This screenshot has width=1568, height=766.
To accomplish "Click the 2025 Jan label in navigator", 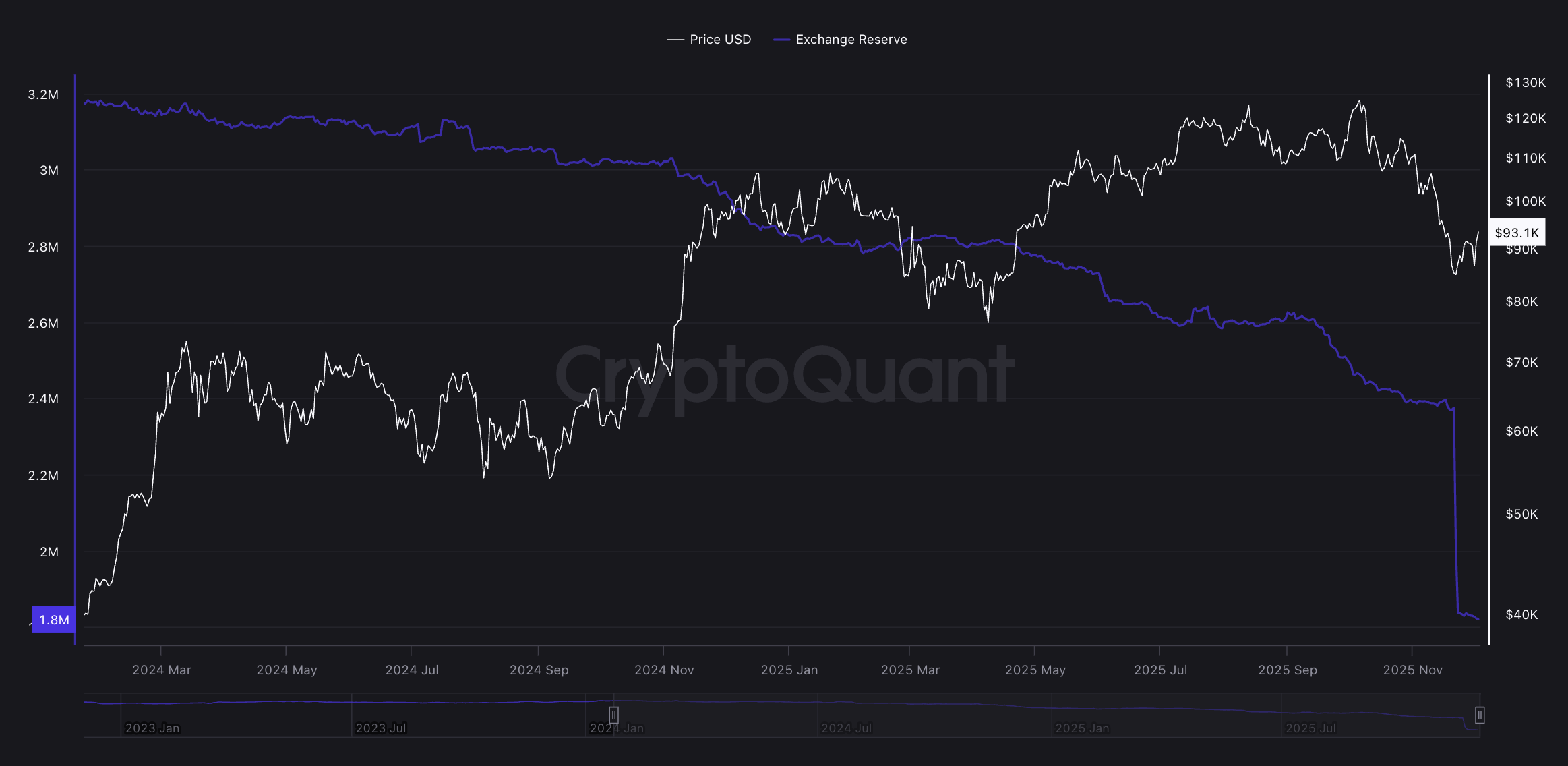I will point(1082,728).
